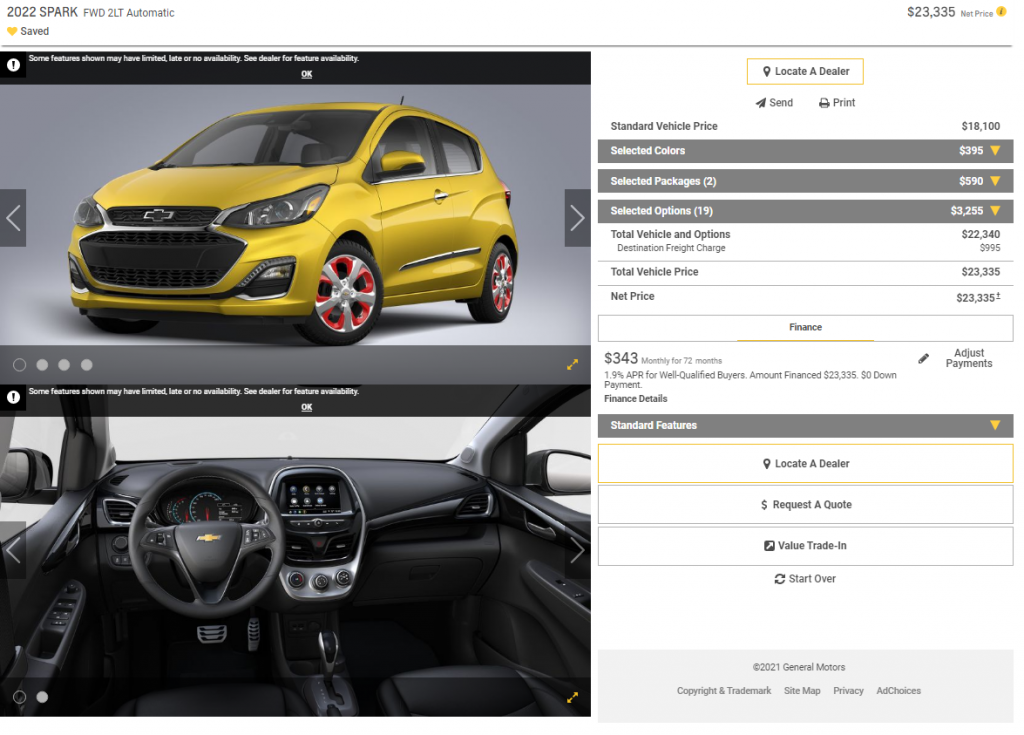Open the Finance Details link

point(635,399)
